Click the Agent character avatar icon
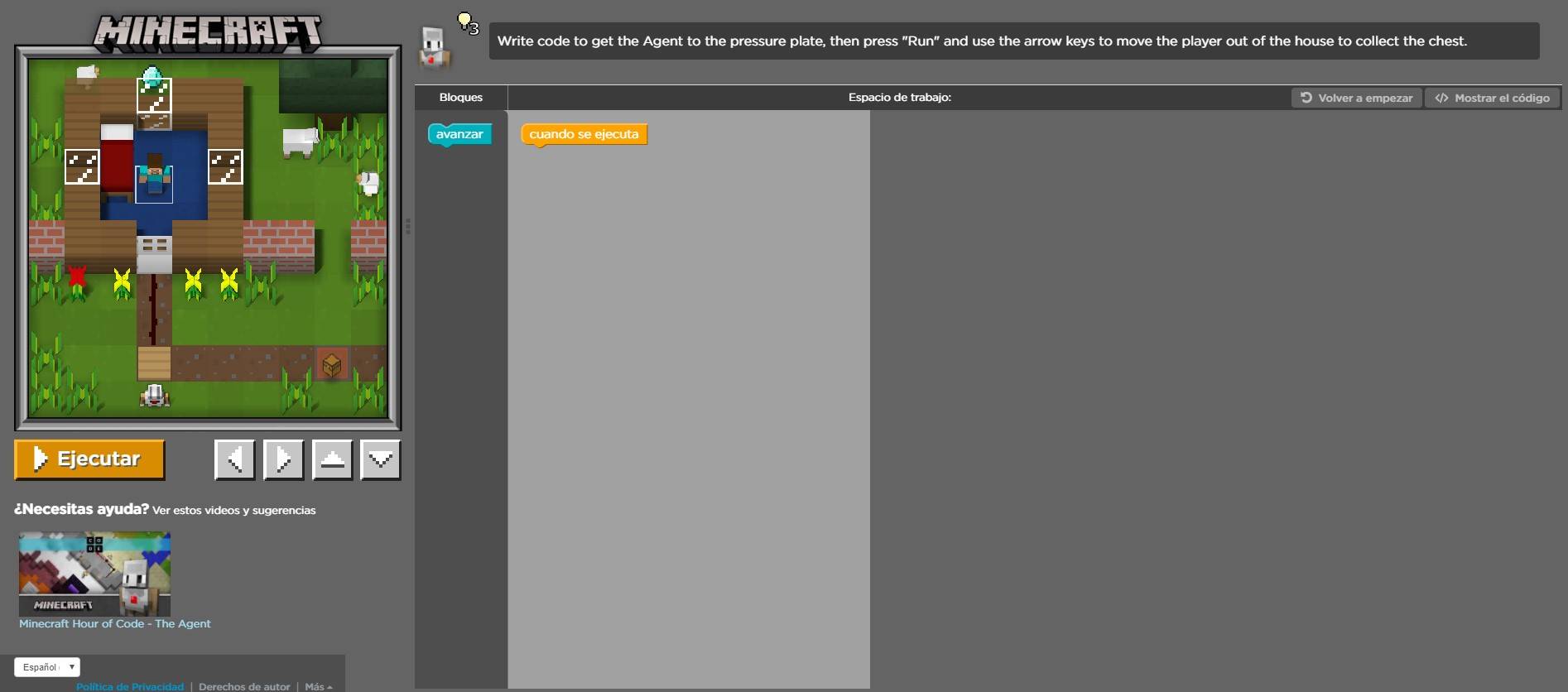Viewport: 1568px width, 692px height. coord(434,46)
